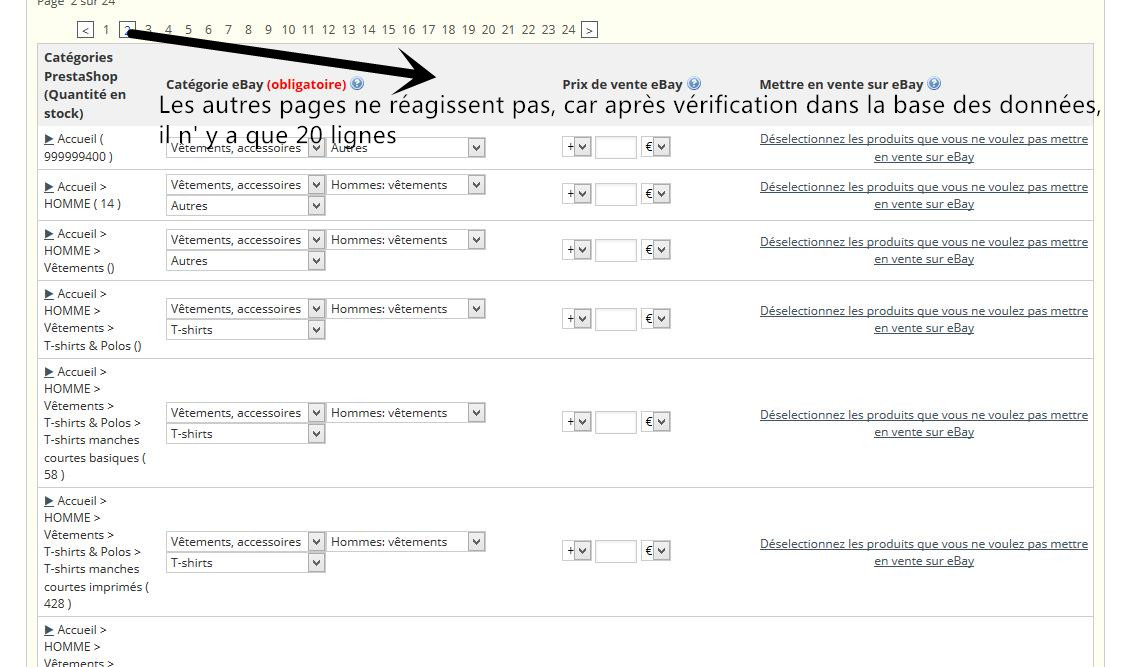Expand the Accueil (999999400) category row
Image resolution: width=1129 pixels, height=667 pixels.
coord(49,139)
